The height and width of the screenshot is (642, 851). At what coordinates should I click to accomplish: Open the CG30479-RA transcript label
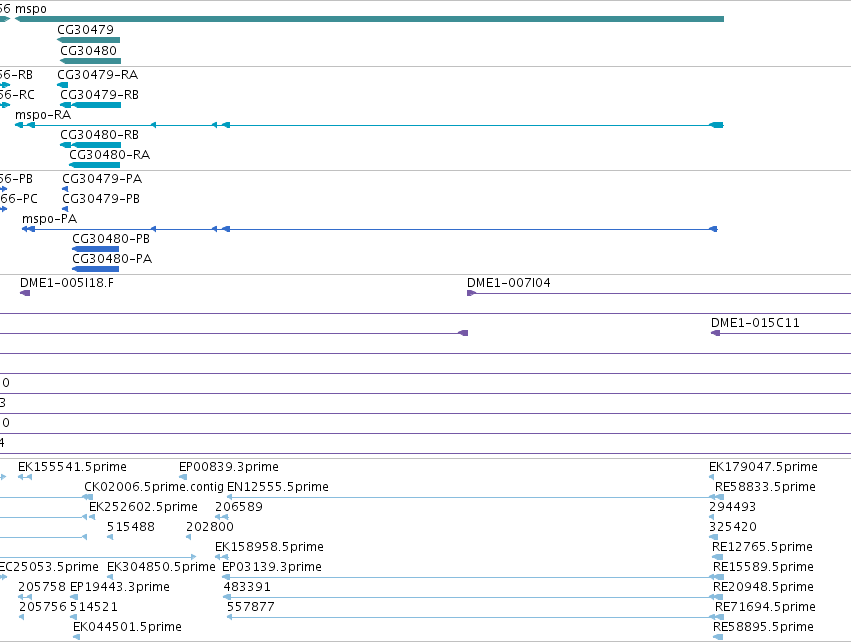[x=98, y=74]
